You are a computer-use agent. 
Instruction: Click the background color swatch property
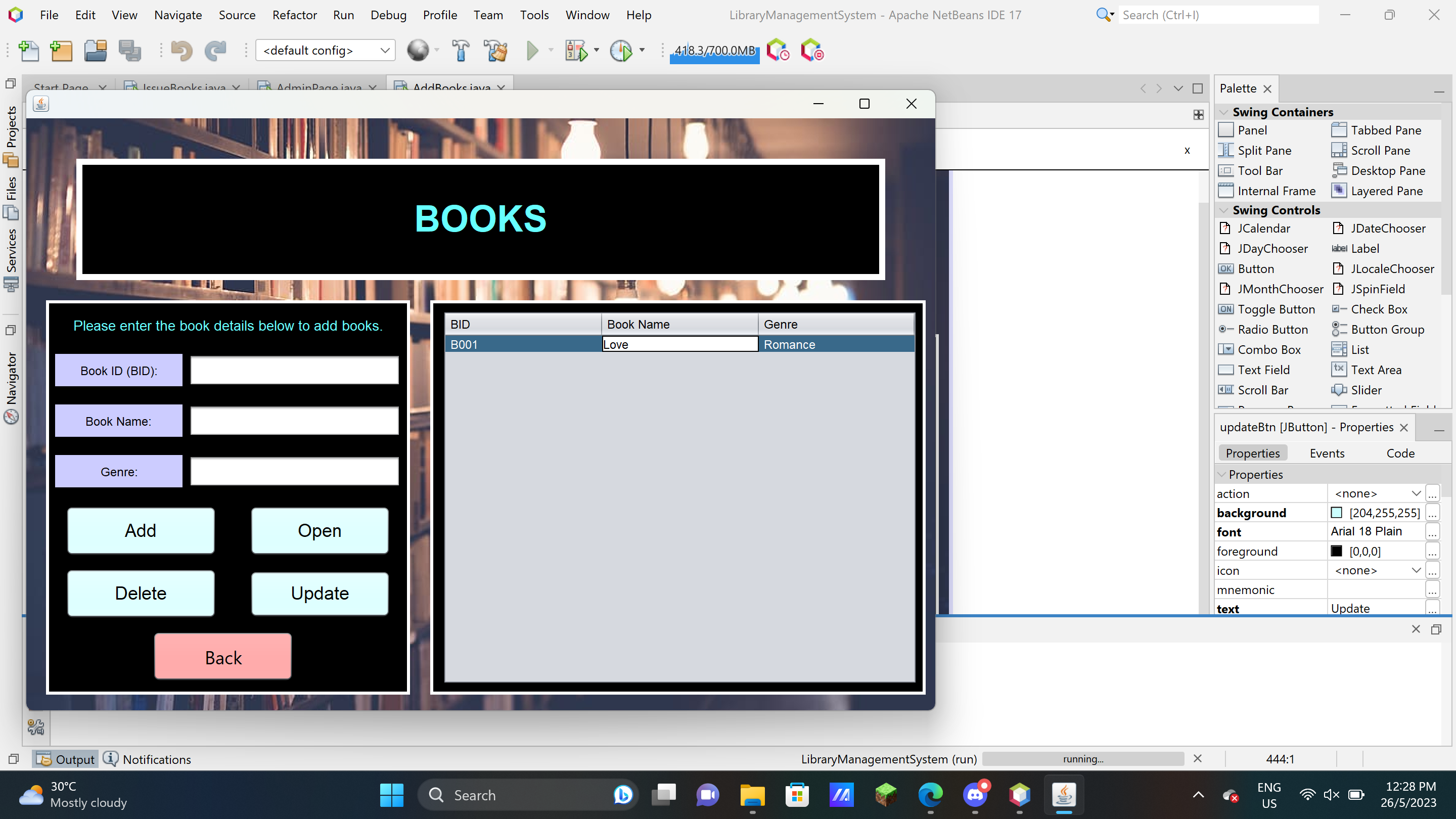pyautogui.click(x=1336, y=513)
